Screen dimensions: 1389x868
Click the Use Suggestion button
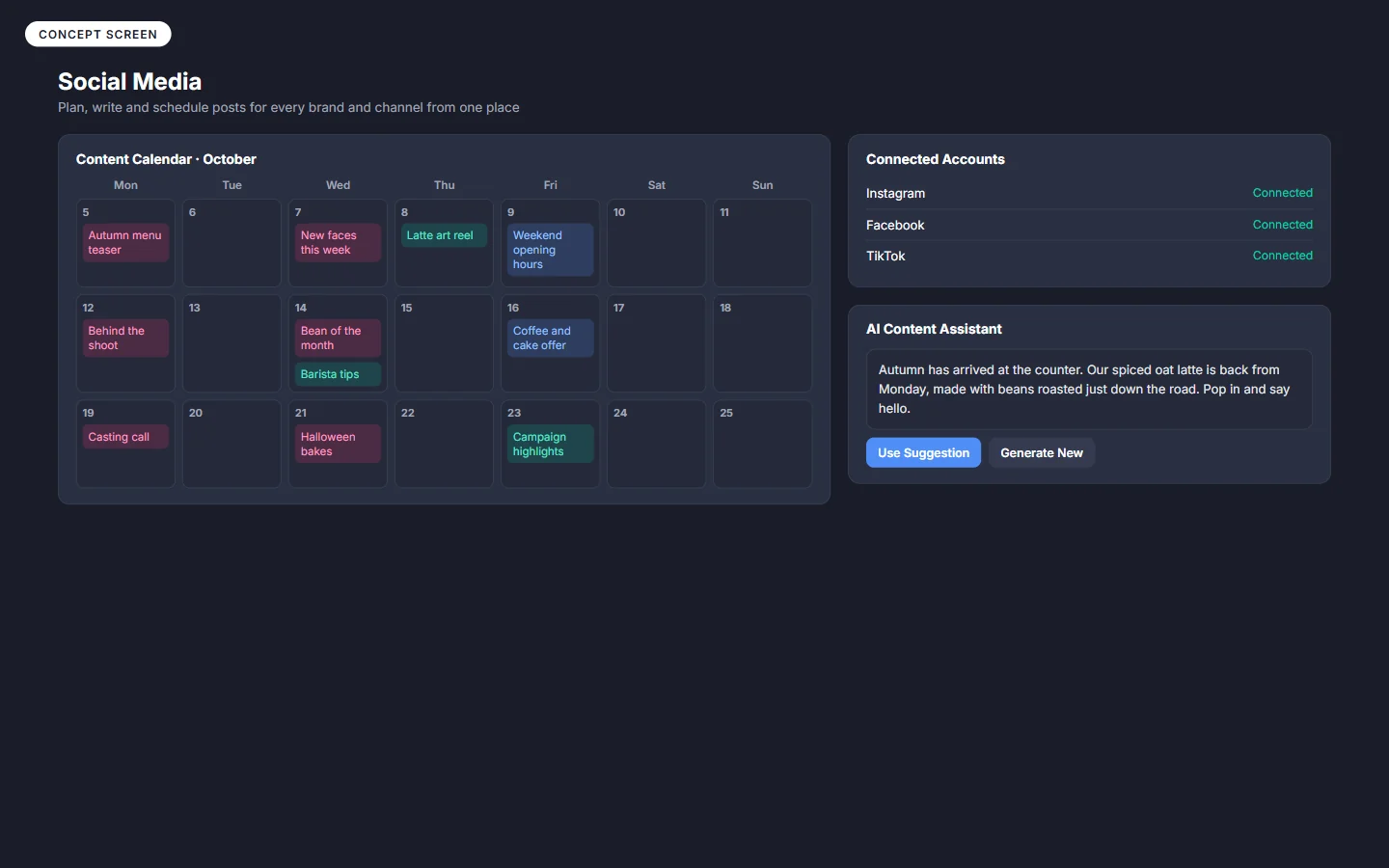click(x=923, y=452)
